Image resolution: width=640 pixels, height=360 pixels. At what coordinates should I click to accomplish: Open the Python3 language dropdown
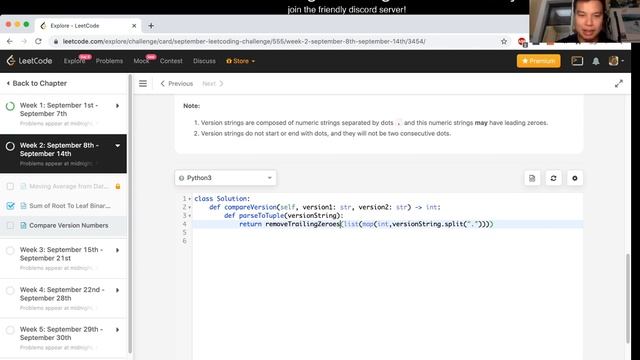coord(225,178)
